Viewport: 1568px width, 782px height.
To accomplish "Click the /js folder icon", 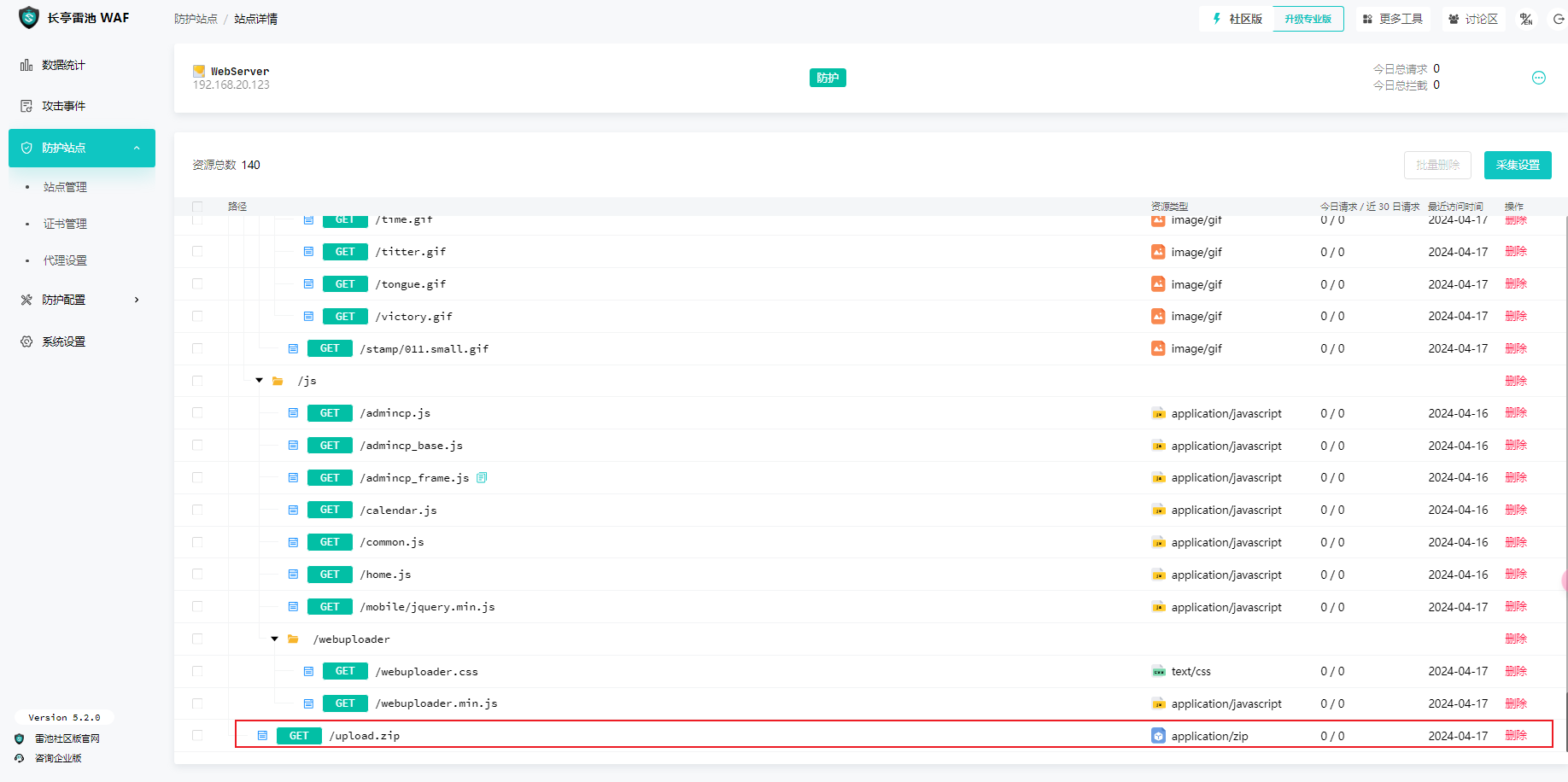I will (x=278, y=381).
